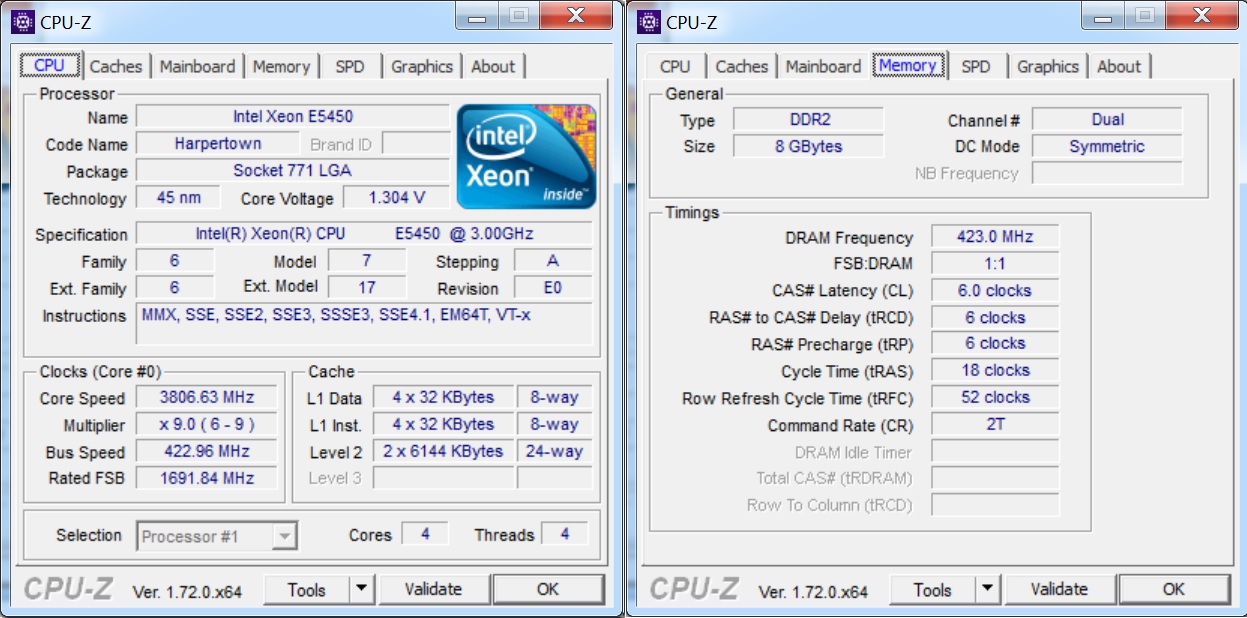This screenshot has width=1247, height=618.
Task: Click Row Refresh Cycle Time value '52 clocks'
Action: point(995,398)
